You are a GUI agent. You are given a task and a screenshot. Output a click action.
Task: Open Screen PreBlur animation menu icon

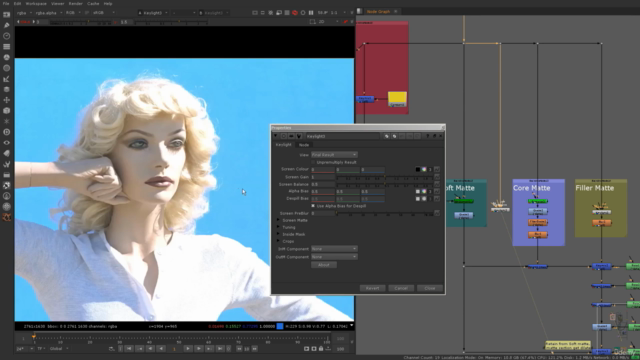click(437, 213)
